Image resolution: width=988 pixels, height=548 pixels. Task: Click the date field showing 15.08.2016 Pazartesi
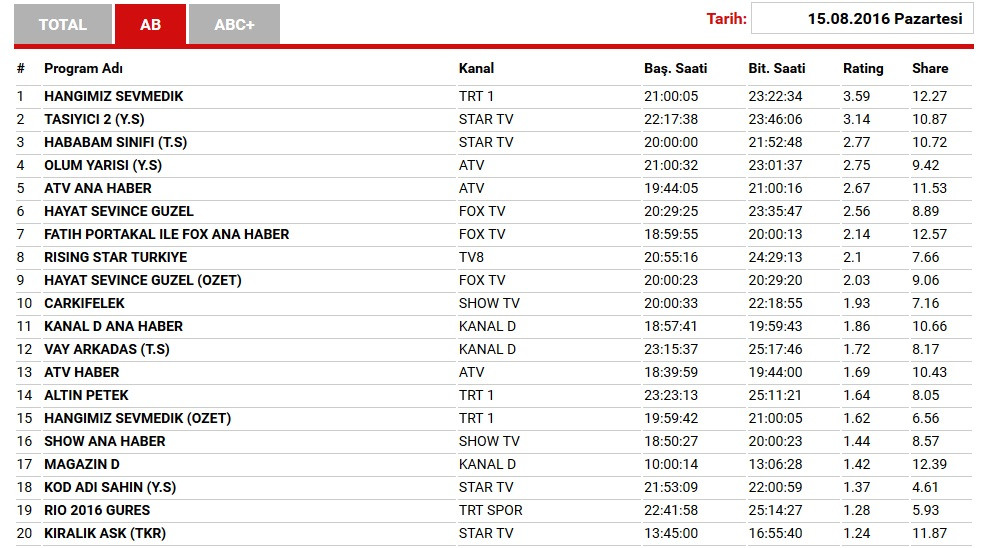(x=862, y=18)
